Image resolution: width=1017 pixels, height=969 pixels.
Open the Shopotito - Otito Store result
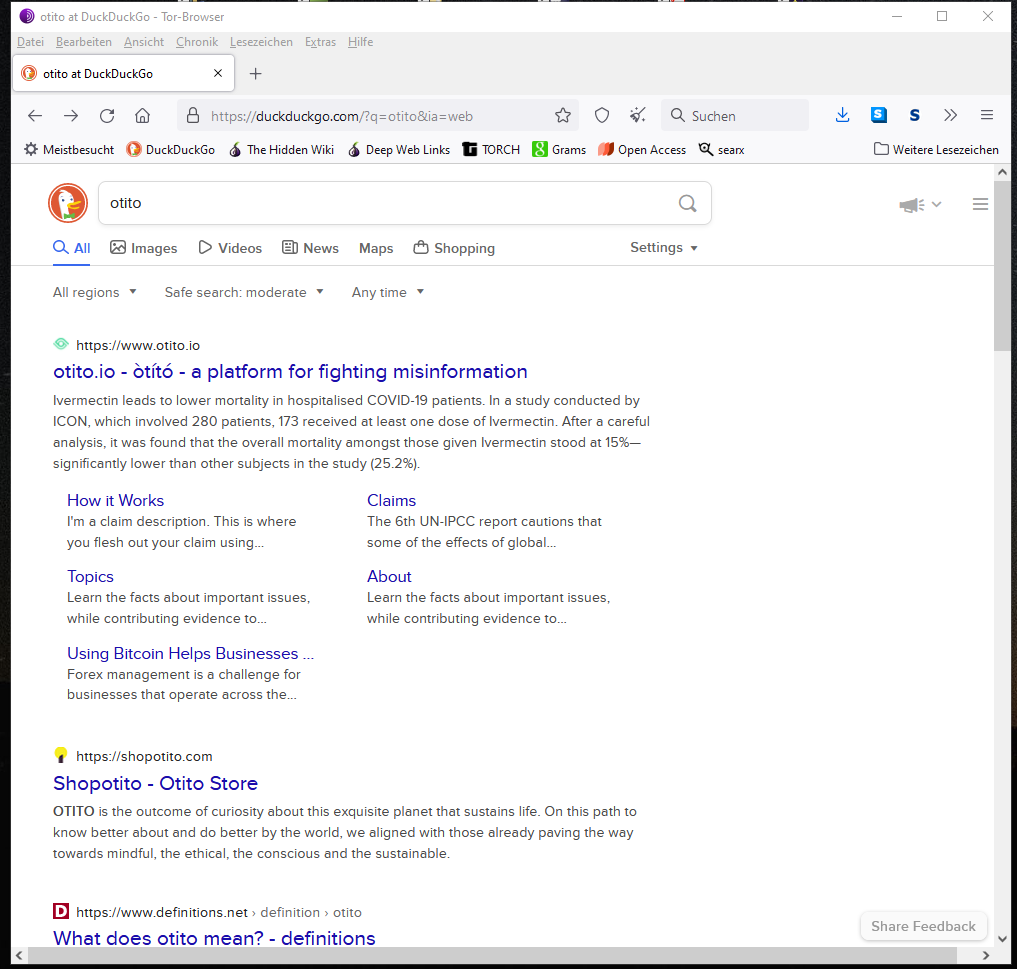(156, 784)
